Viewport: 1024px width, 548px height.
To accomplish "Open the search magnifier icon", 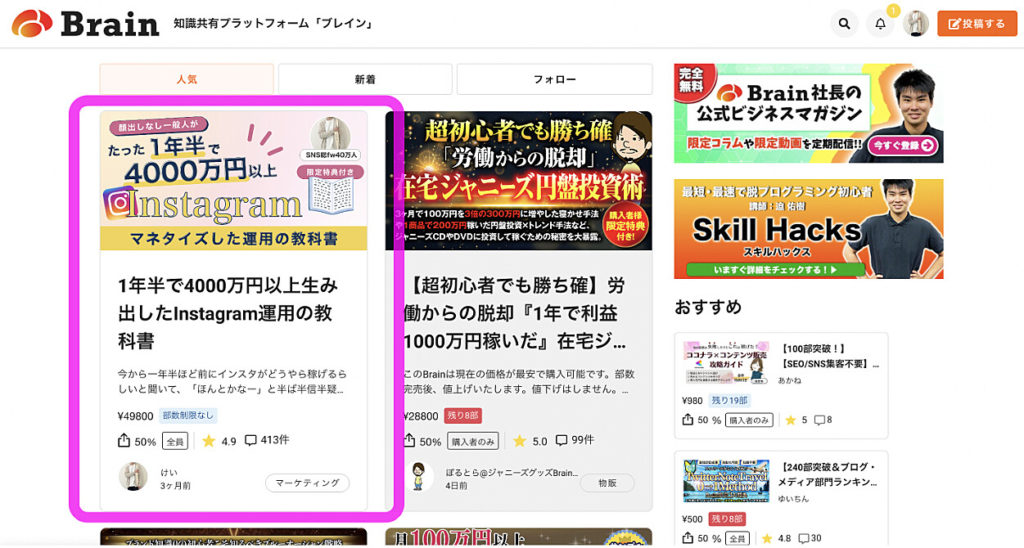I will [x=844, y=24].
